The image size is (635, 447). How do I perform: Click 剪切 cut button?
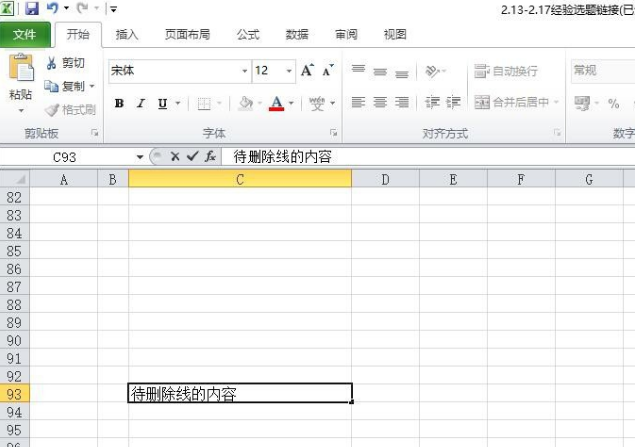[x=65, y=63]
